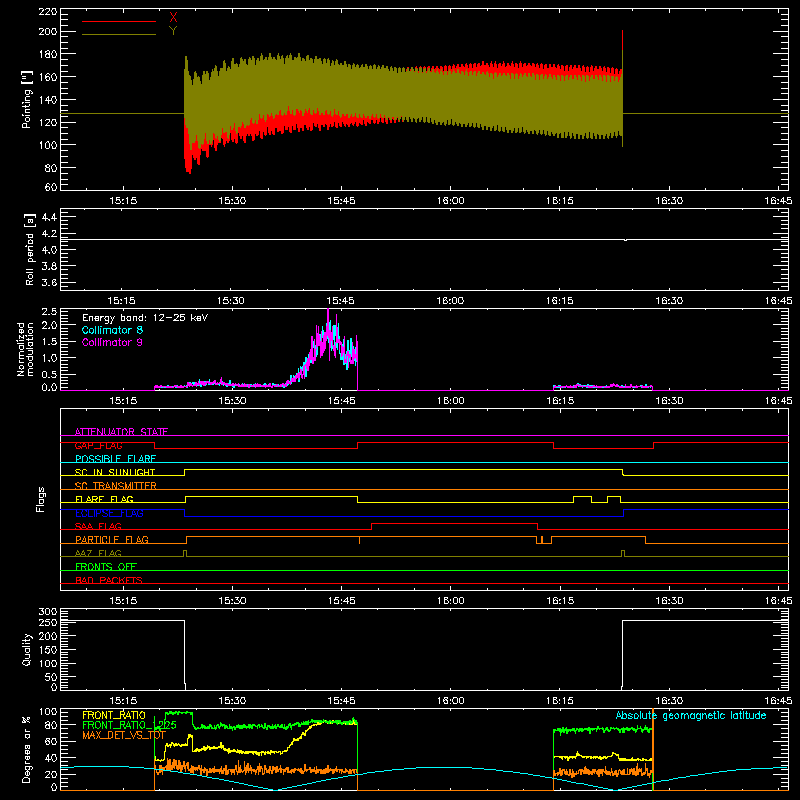
Task: Click the '2.5' tick on modulation axis
Action: click(49, 311)
